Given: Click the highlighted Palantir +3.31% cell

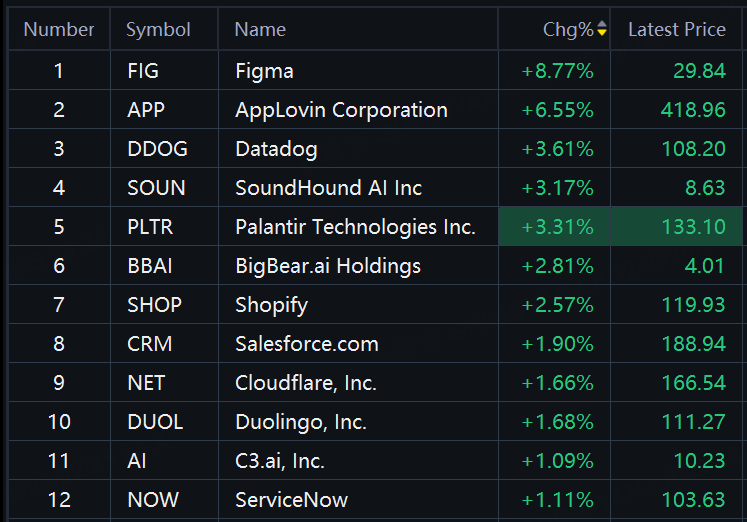Looking at the screenshot, I should [554, 226].
